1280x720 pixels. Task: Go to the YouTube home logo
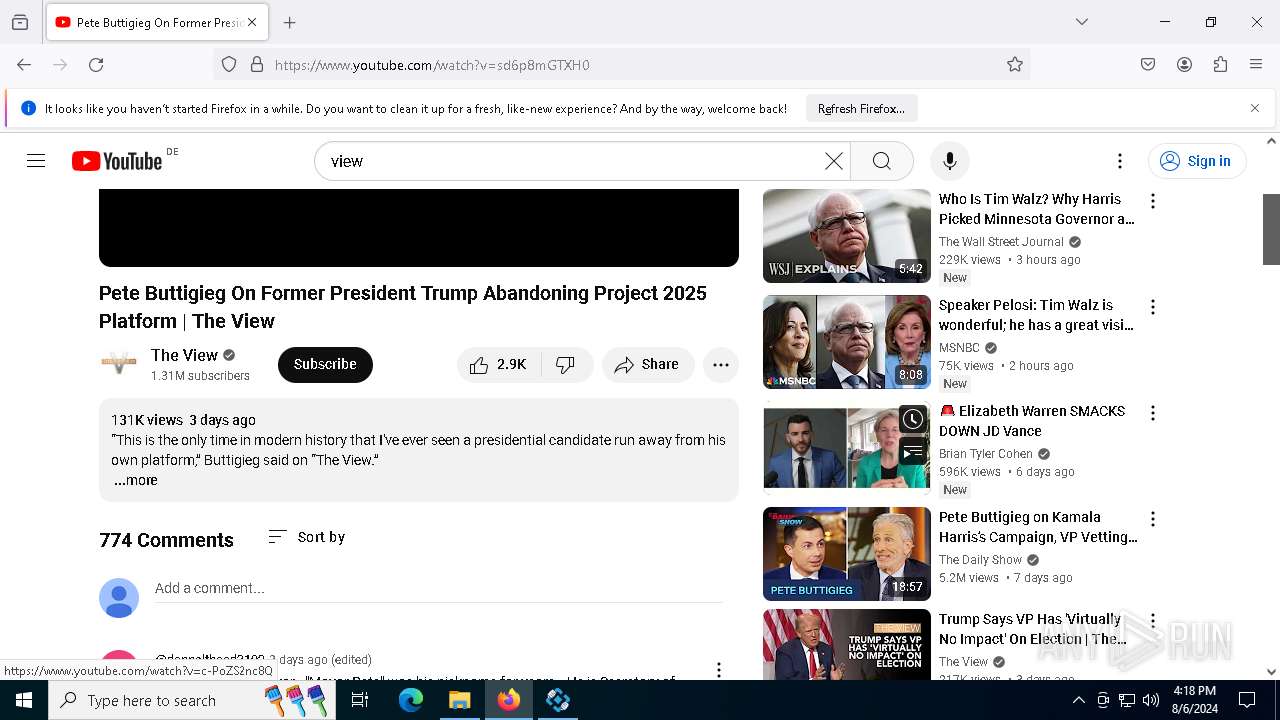coord(117,161)
